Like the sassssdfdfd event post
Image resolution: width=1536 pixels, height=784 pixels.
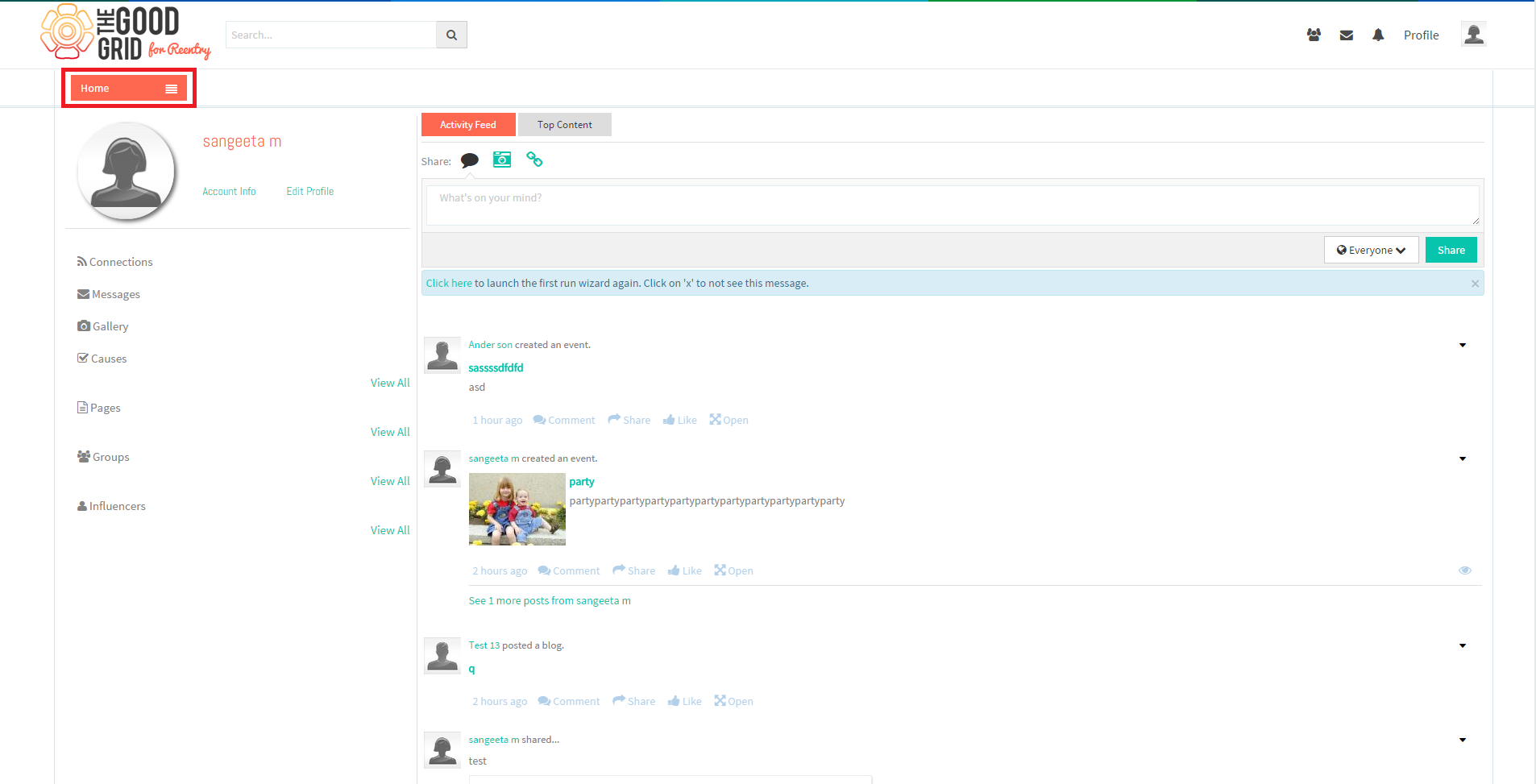pos(679,420)
